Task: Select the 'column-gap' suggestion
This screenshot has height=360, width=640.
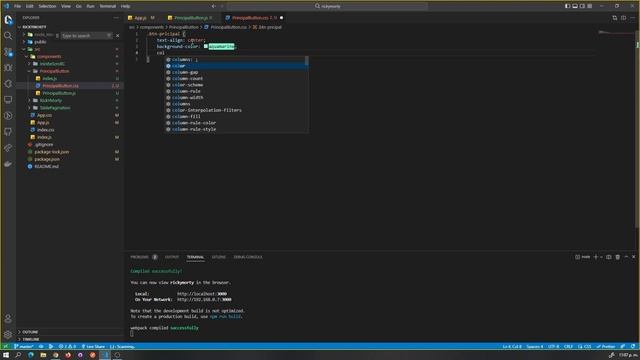Action: [237, 72]
